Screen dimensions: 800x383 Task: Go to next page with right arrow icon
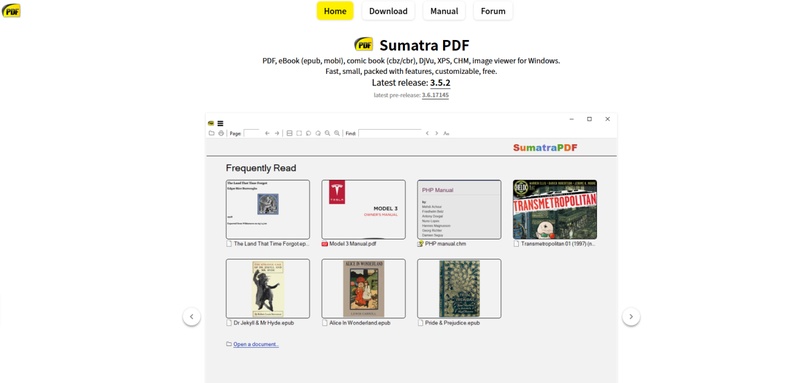277,133
